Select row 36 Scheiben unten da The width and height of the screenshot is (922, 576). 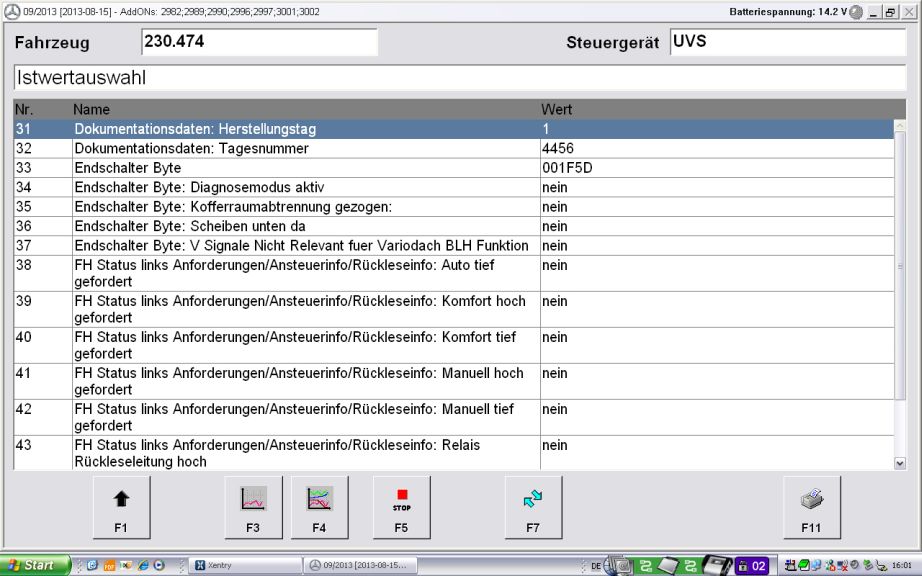click(x=454, y=226)
